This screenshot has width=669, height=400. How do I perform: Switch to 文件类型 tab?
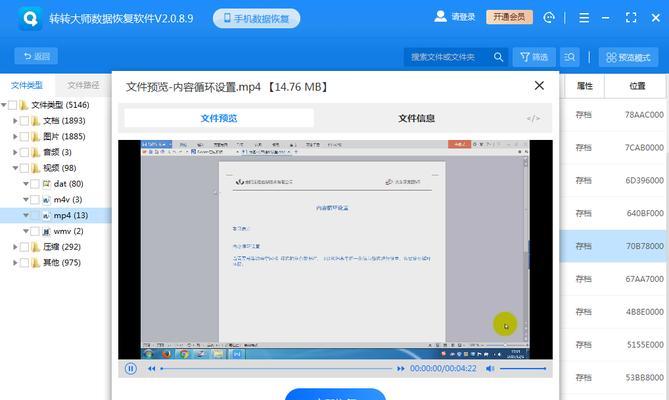(x=27, y=85)
